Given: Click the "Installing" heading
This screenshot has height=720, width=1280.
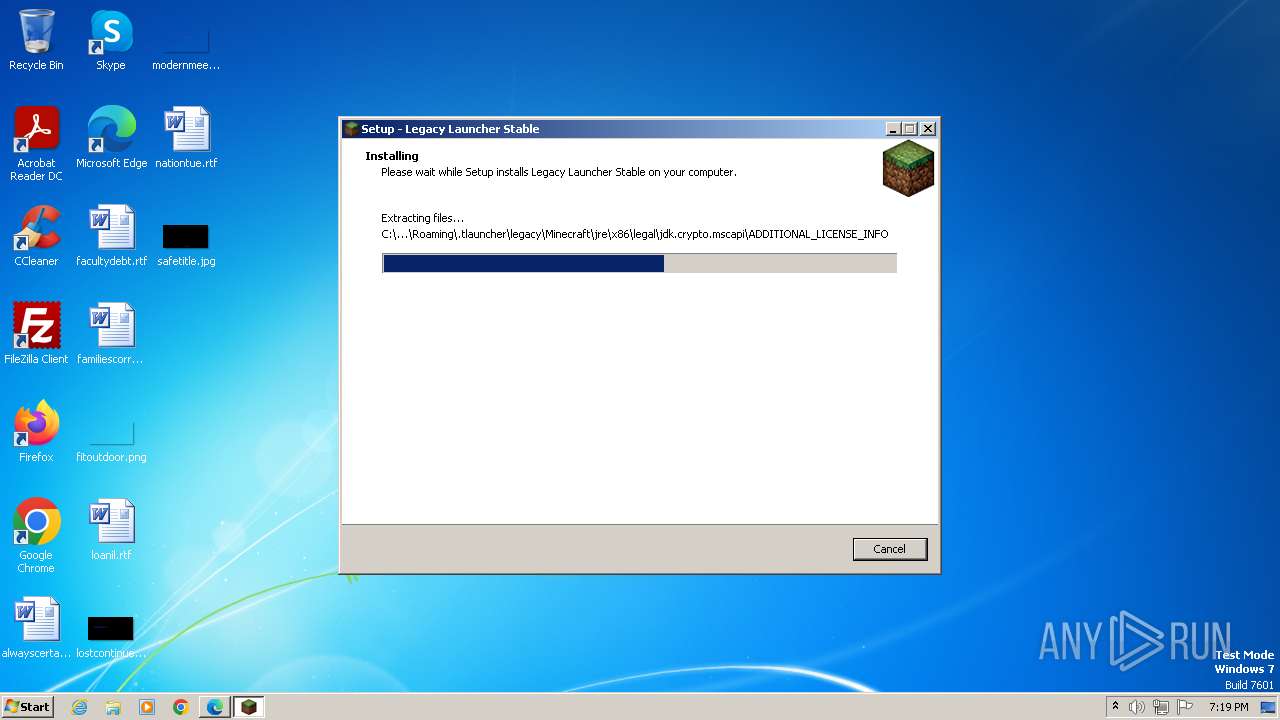Looking at the screenshot, I should 392,156.
